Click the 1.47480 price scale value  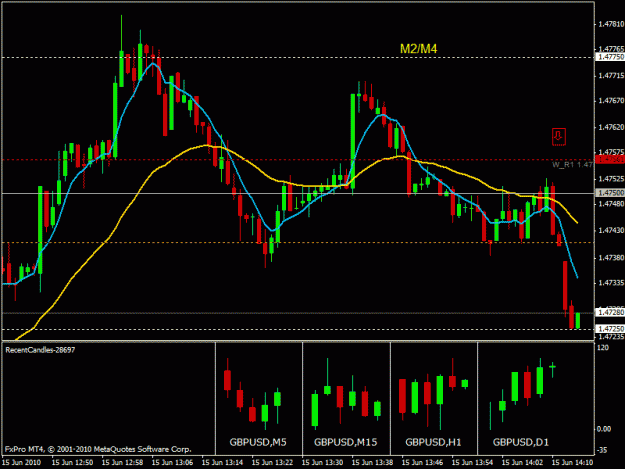[611, 204]
